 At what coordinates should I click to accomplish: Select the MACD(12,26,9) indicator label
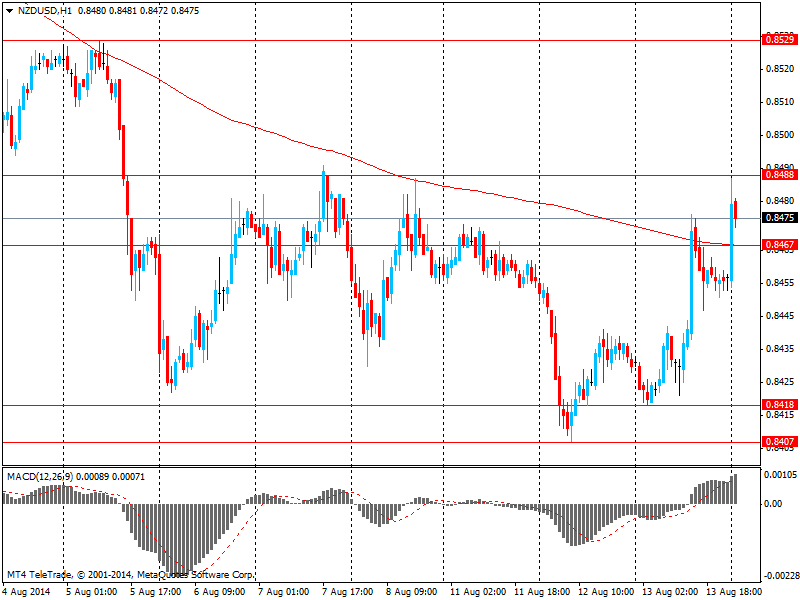(x=40, y=477)
